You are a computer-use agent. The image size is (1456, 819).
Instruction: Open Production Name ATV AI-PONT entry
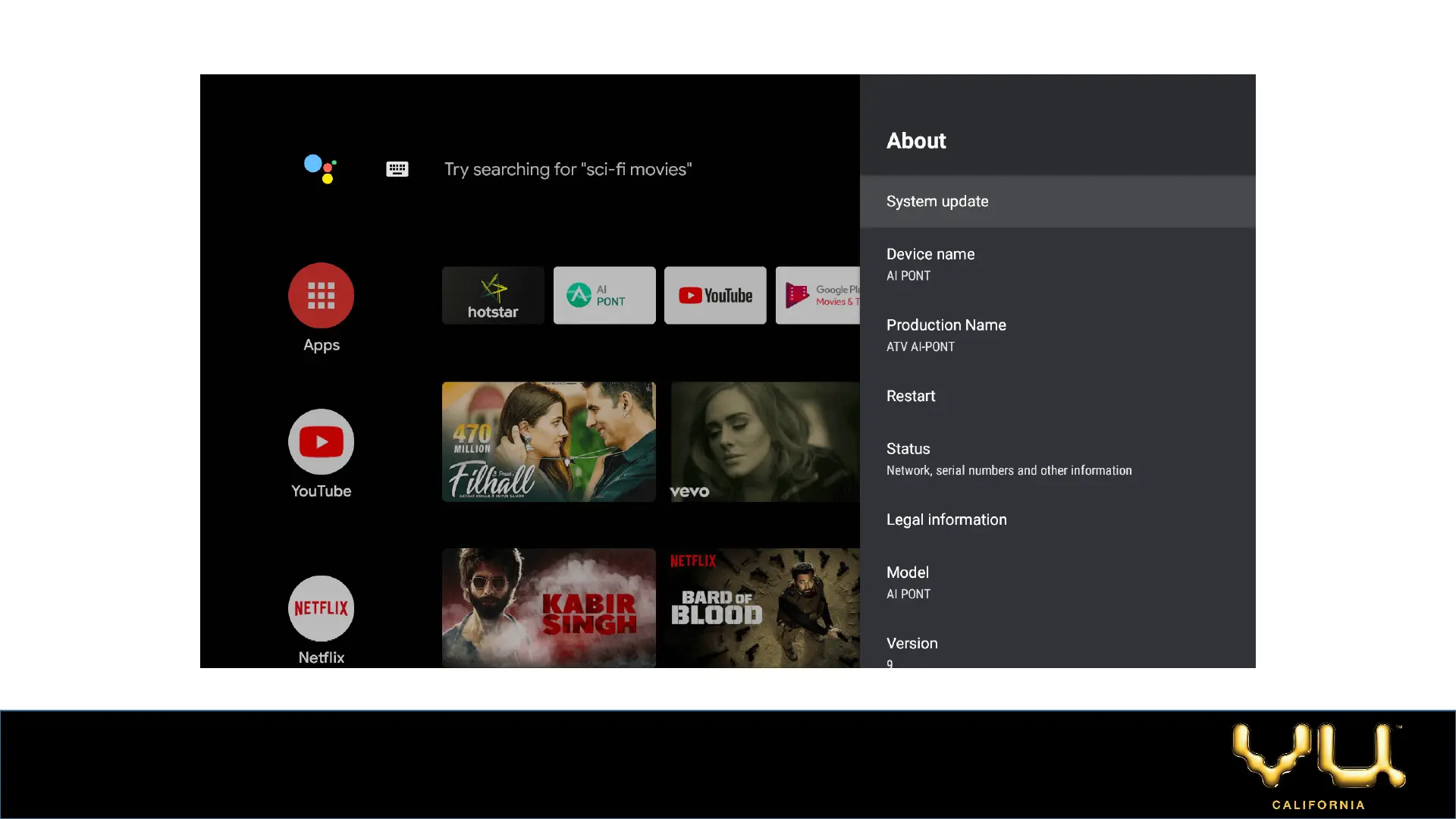(x=1057, y=334)
